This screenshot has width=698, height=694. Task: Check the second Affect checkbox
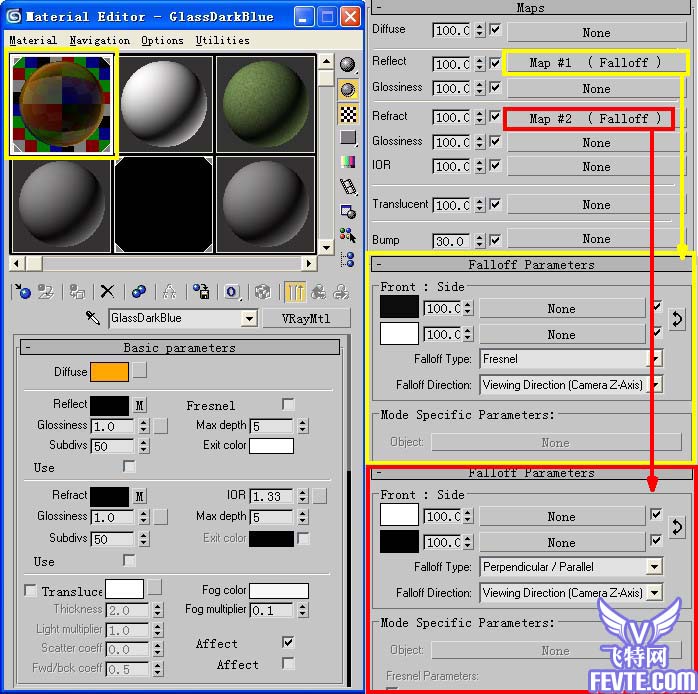pos(288,663)
